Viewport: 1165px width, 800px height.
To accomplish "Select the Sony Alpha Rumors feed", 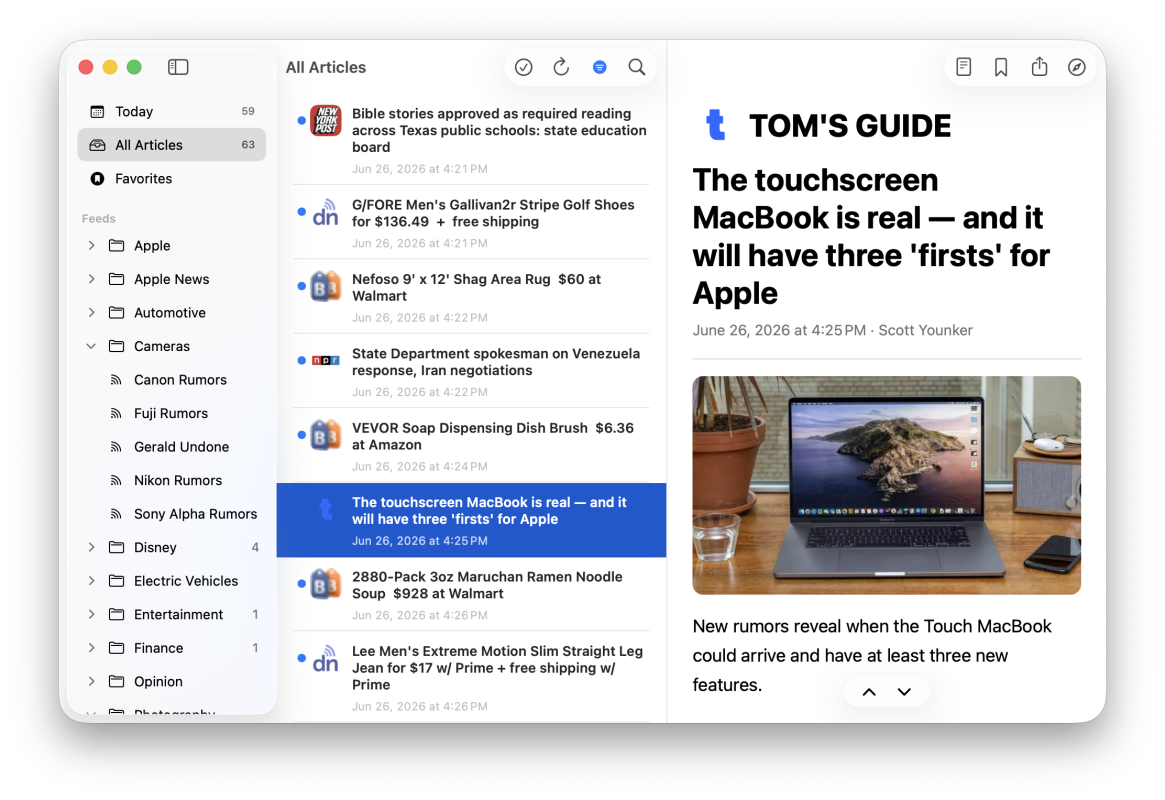I will (172, 513).
